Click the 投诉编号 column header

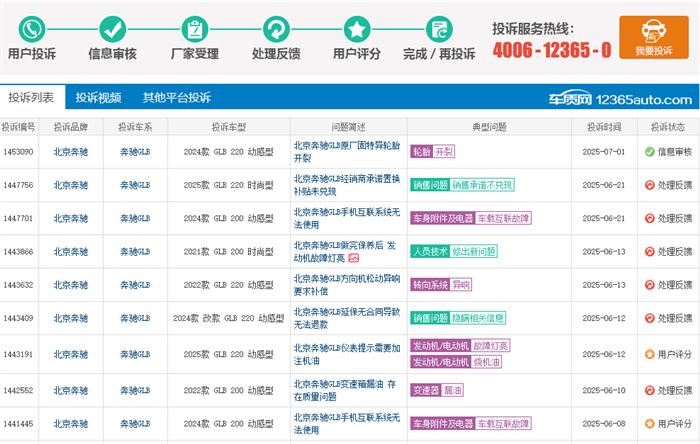coord(18,127)
